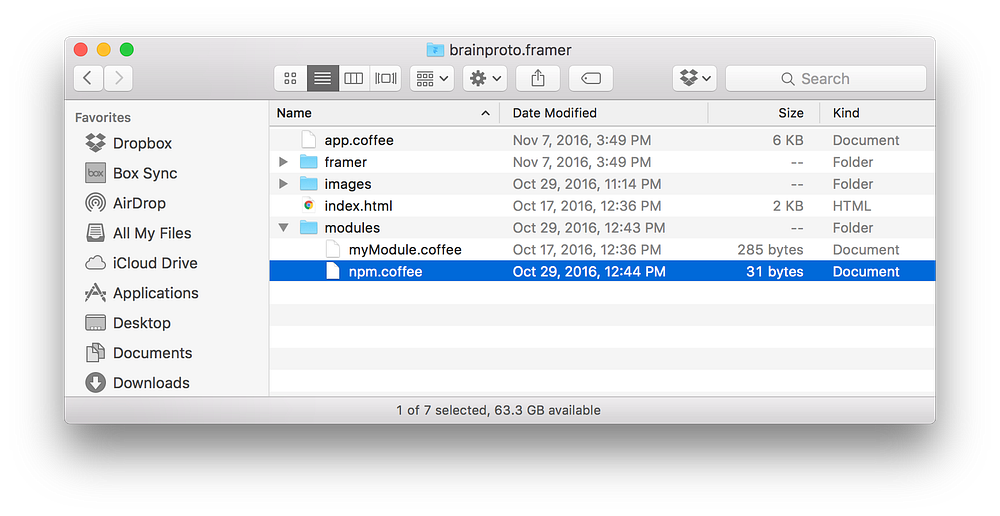The width and height of the screenshot is (1000, 516).
Task: Click the Oct 29, 2016, 11:14 PM date
Action: pyautogui.click(x=587, y=184)
